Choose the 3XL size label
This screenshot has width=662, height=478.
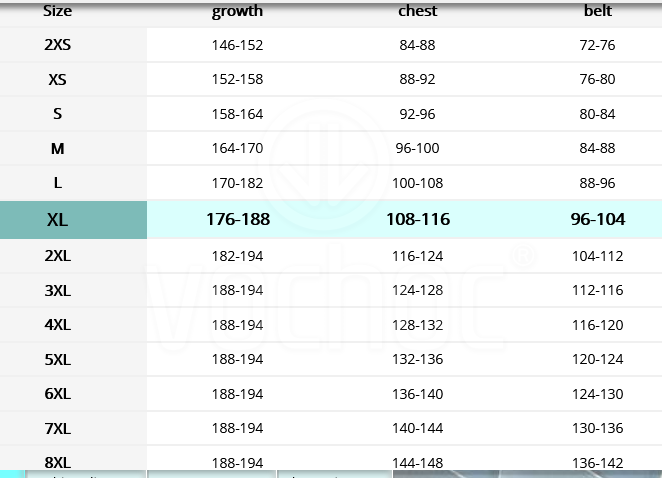click(x=57, y=291)
